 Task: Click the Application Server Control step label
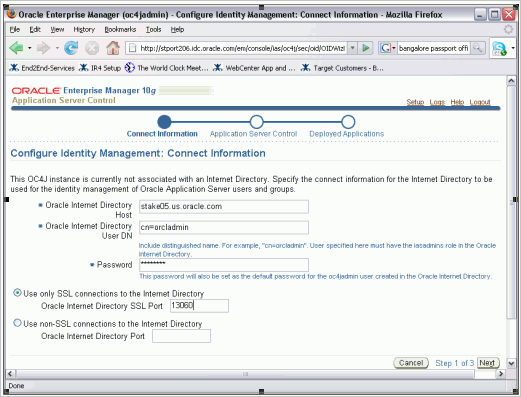pyautogui.click(x=253, y=134)
